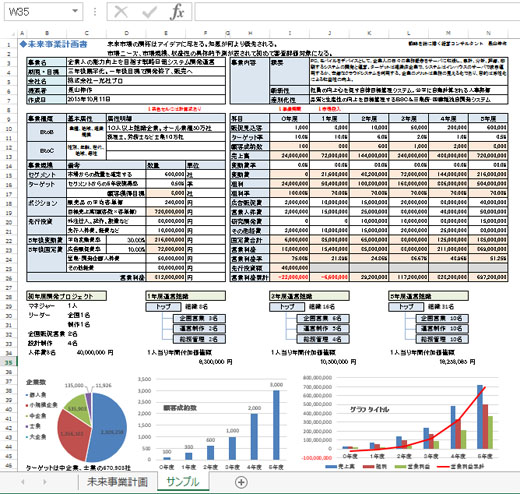Select row 1 header

pos(9,45)
